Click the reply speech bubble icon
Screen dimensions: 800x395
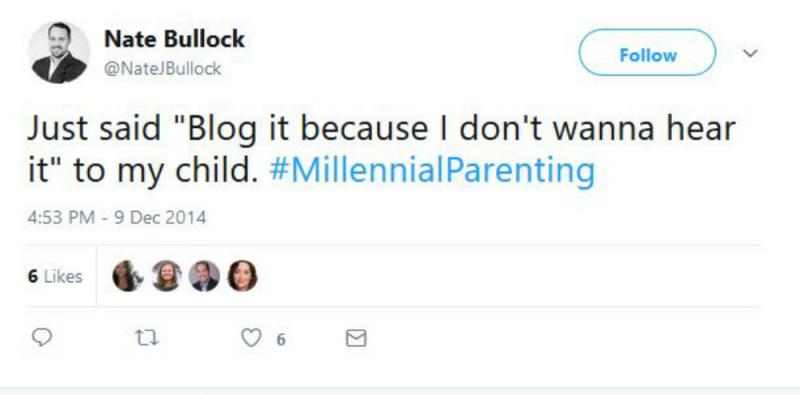42,338
